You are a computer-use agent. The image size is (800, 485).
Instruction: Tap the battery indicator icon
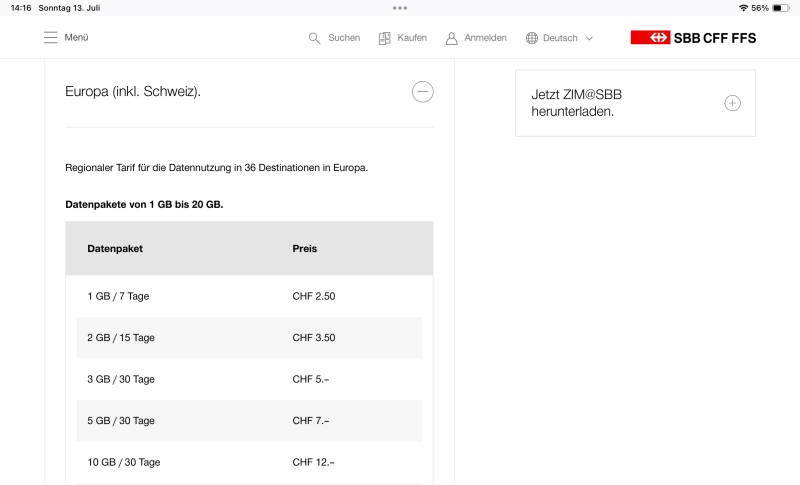(781, 7)
